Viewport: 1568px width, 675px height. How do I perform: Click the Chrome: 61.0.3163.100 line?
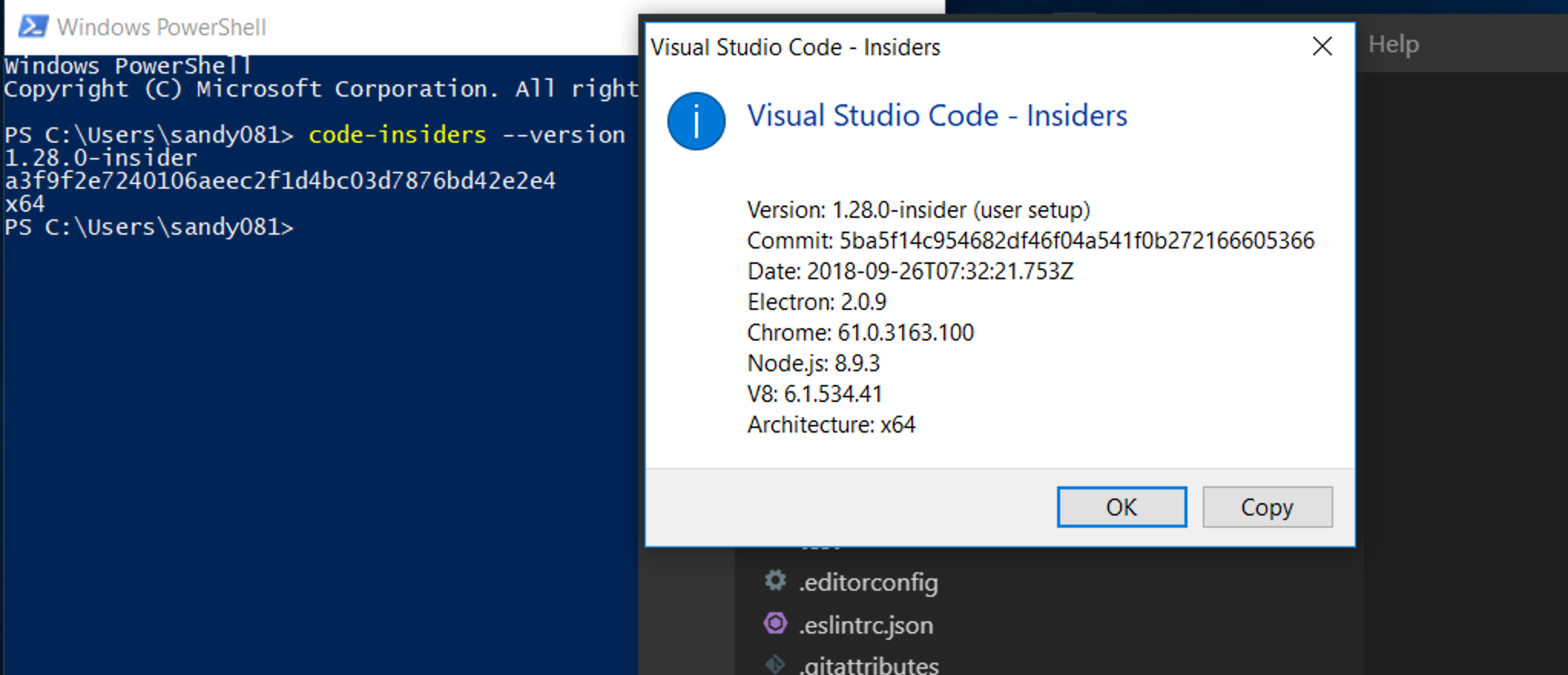[x=861, y=333]
